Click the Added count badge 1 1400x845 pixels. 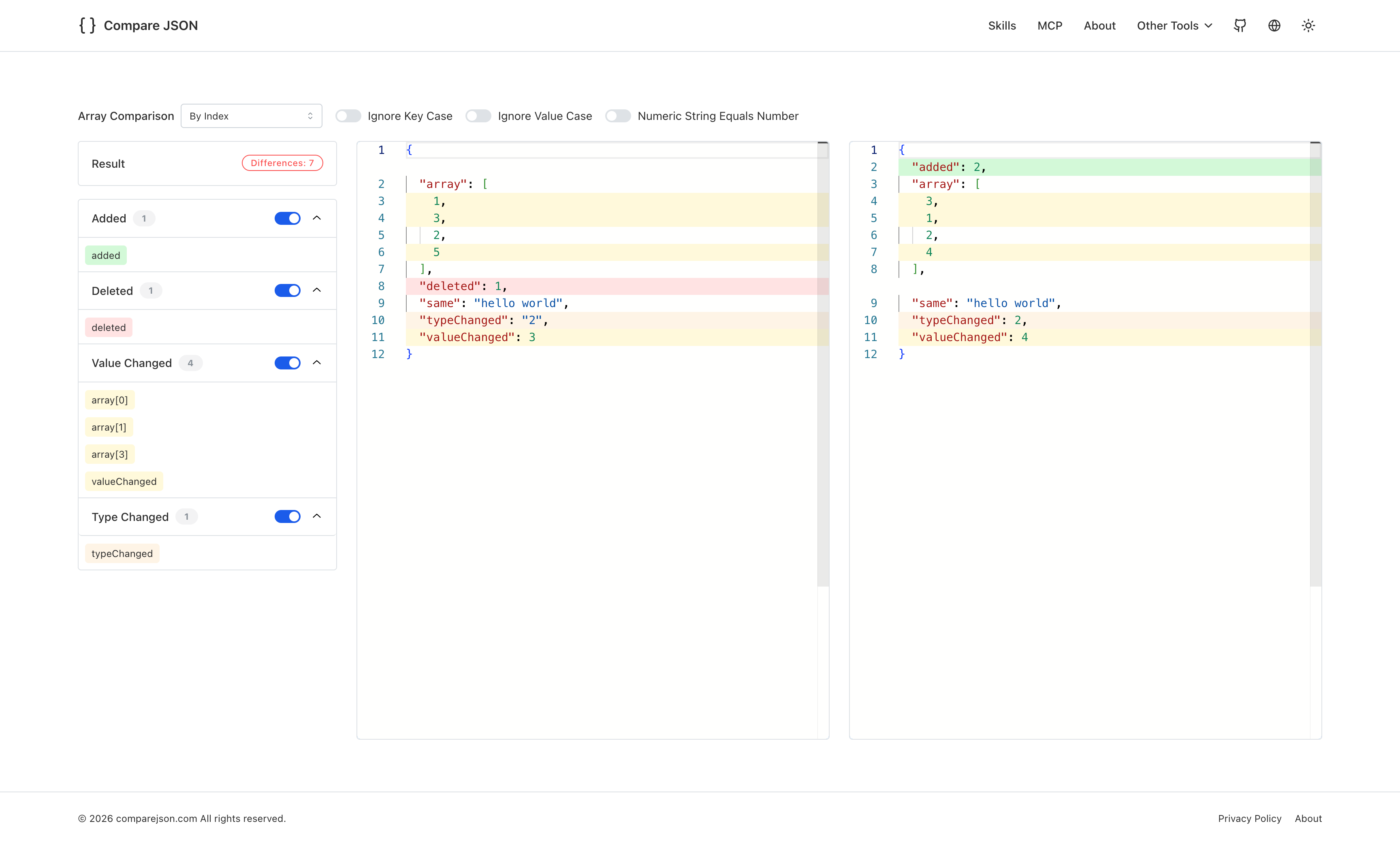pos(144,218)
